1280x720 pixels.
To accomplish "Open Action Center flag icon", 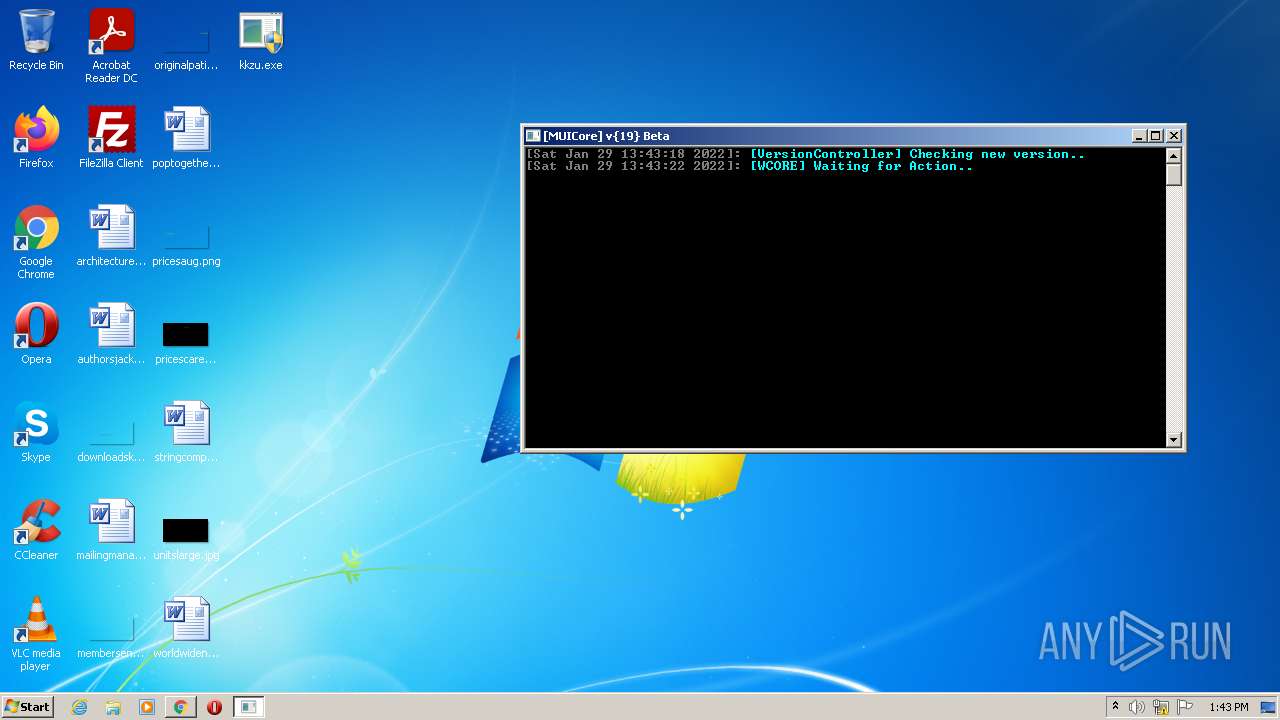I will pos(1185,707).
